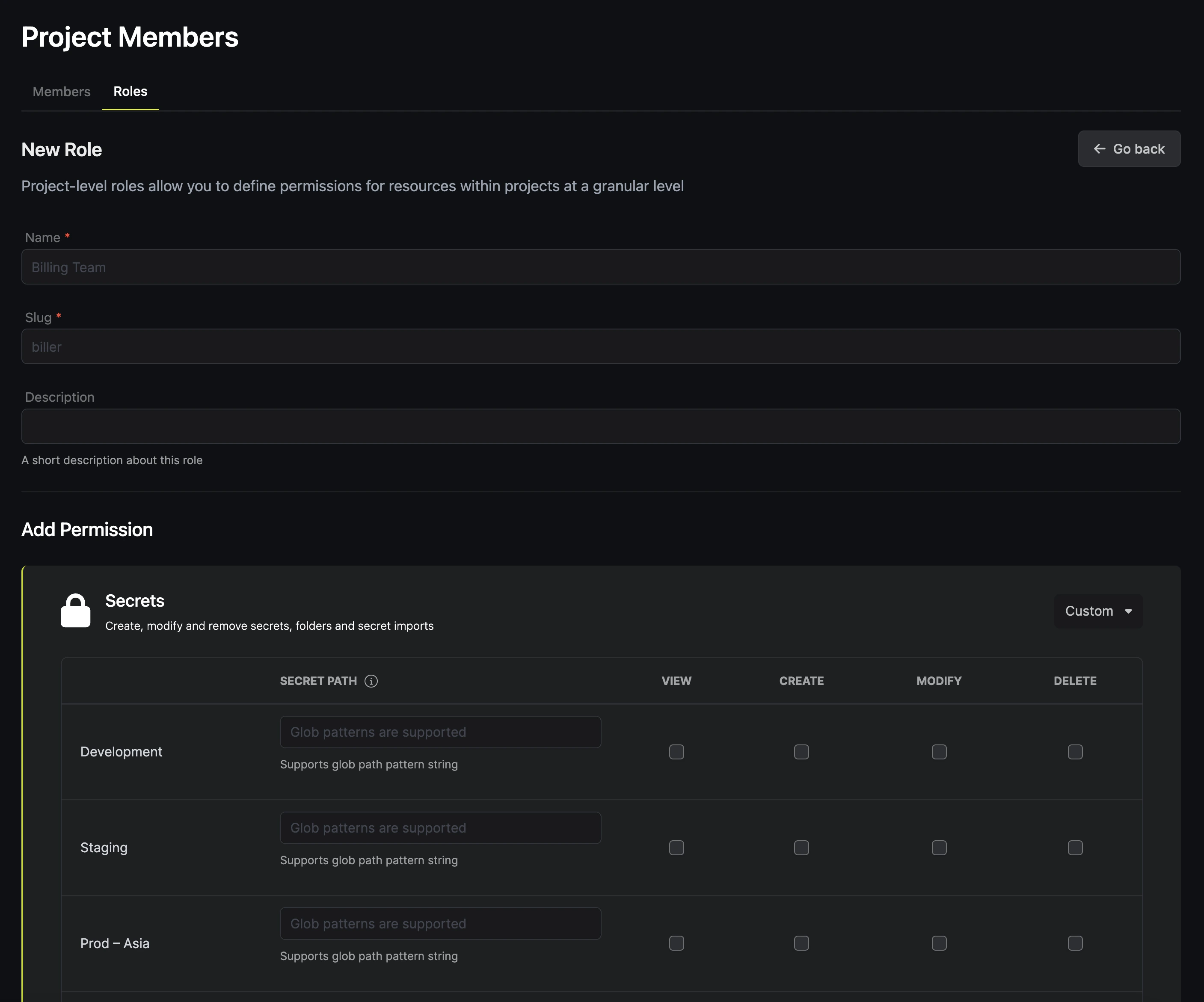The height and width of the screenshot is (1002, 1204).
Task: Check Delete for the Staging environment
Action: (x=1075, y=847)
